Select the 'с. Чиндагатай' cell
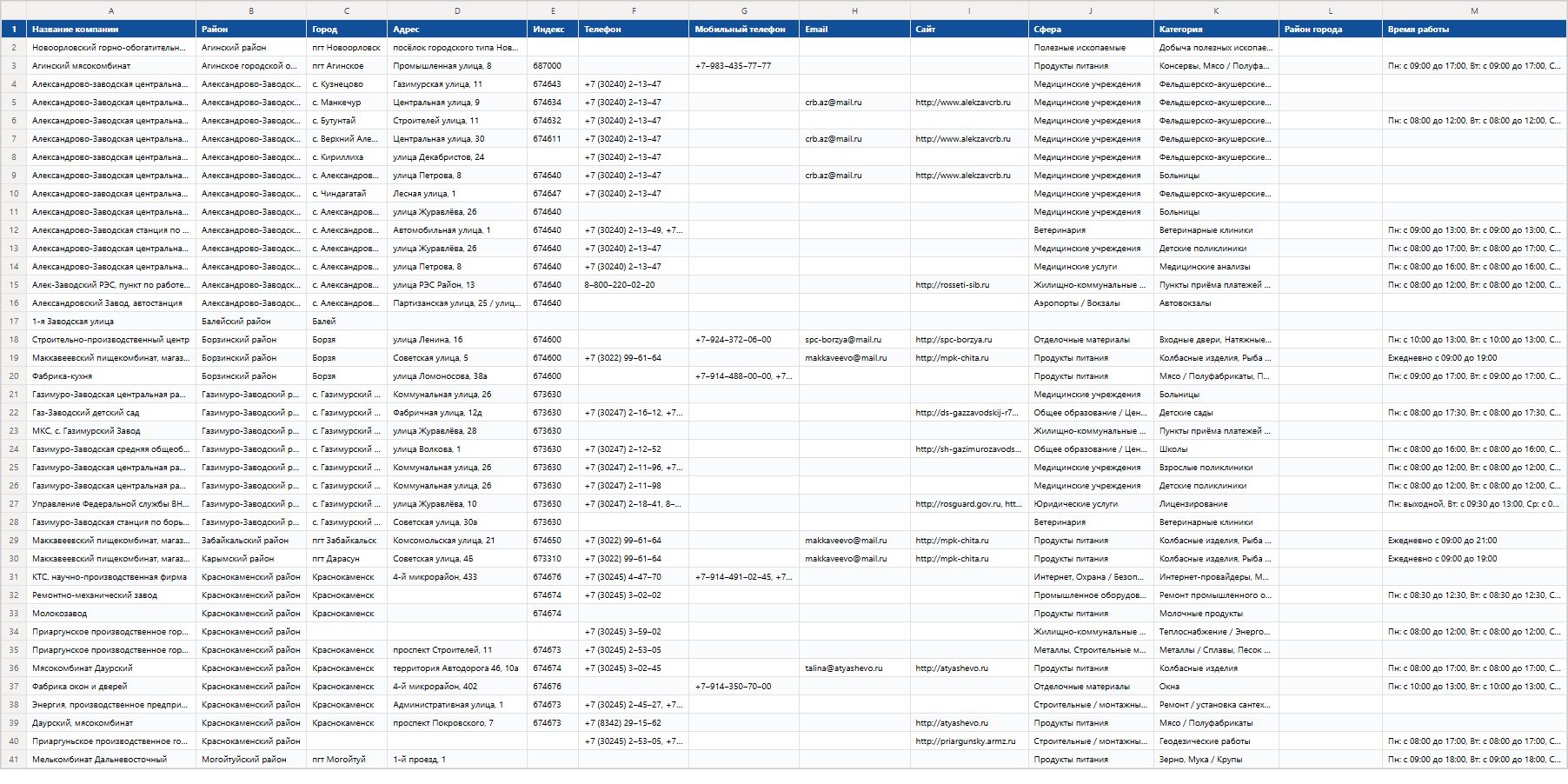Viewport: 1568px width, 784px height. tap(347, 194)
